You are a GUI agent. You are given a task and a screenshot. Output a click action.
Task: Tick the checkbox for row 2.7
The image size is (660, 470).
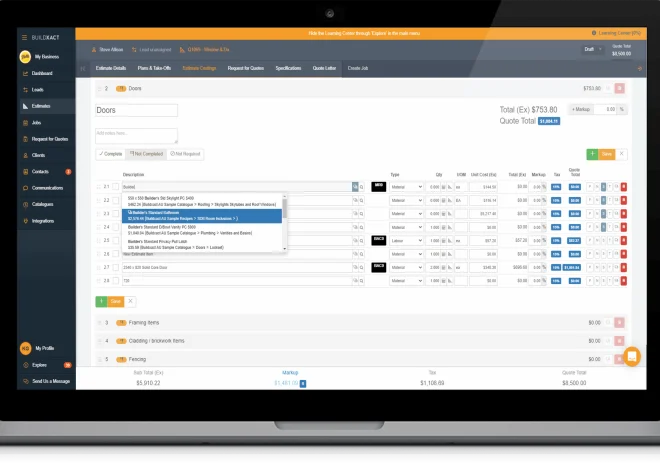point(115,267)
